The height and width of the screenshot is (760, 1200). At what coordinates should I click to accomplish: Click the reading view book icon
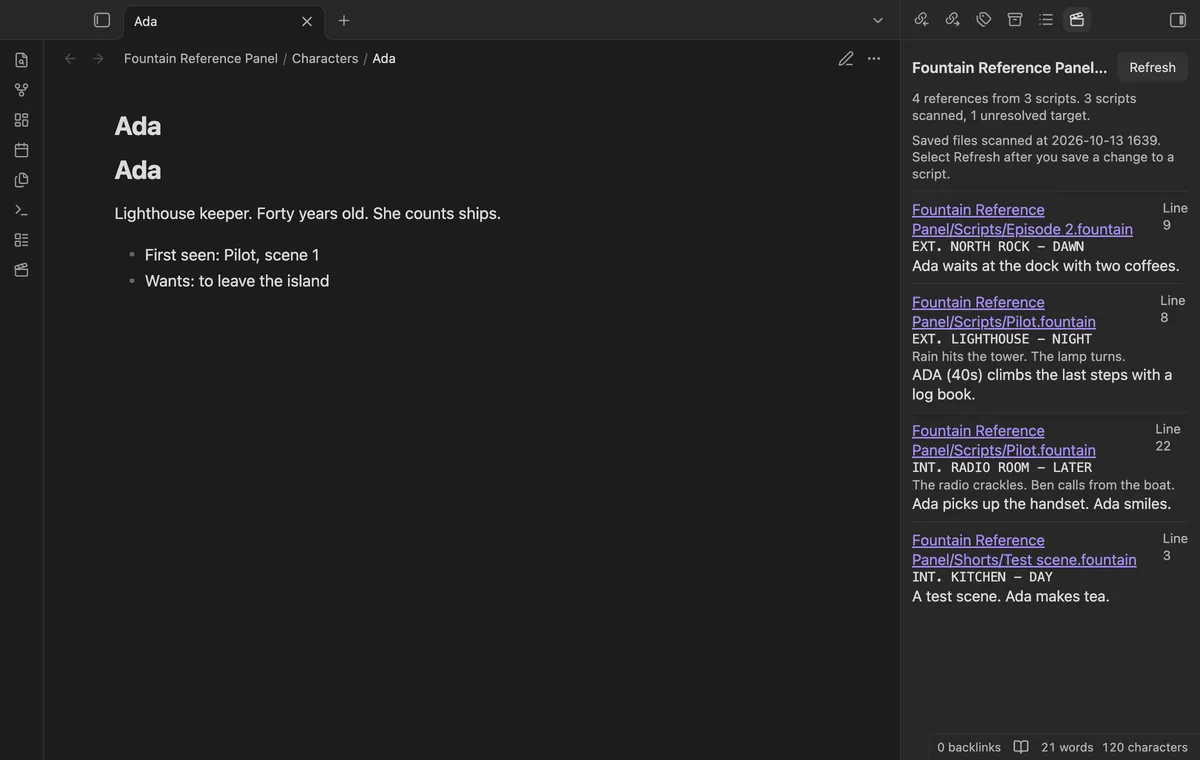pos(1021,747)
